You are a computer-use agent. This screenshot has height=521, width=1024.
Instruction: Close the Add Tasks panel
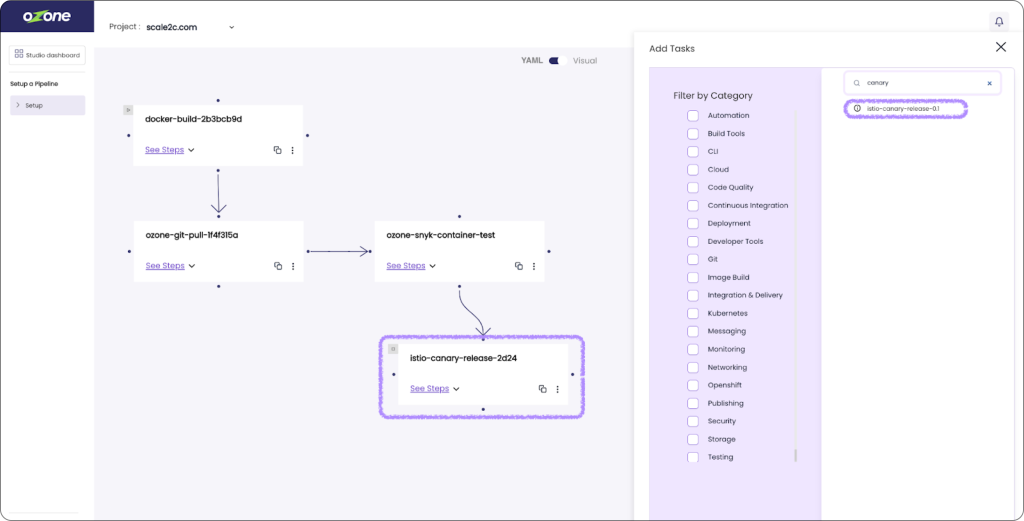click(1000, 47)
